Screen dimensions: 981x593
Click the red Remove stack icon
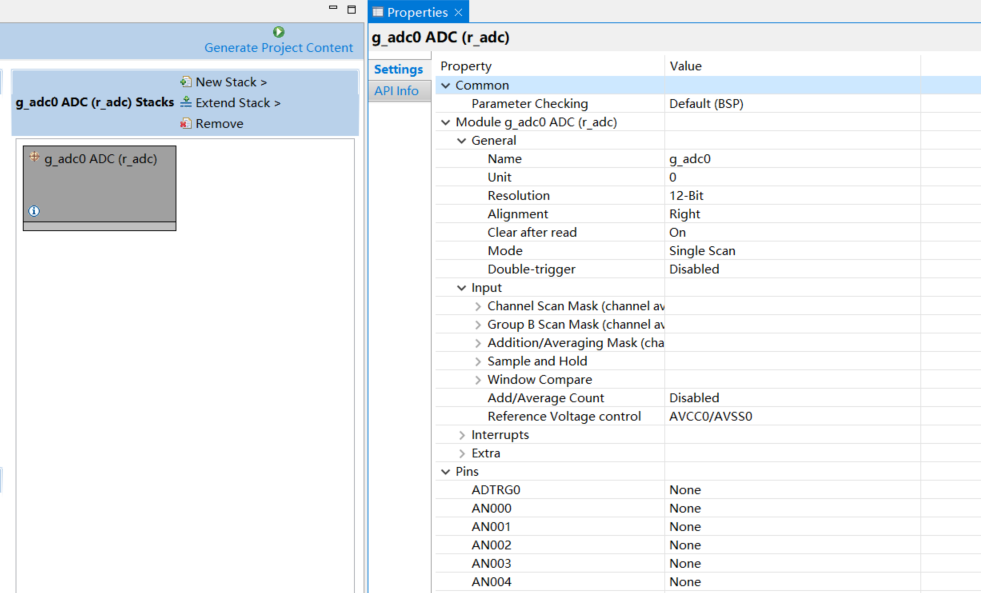pos(186,124)
